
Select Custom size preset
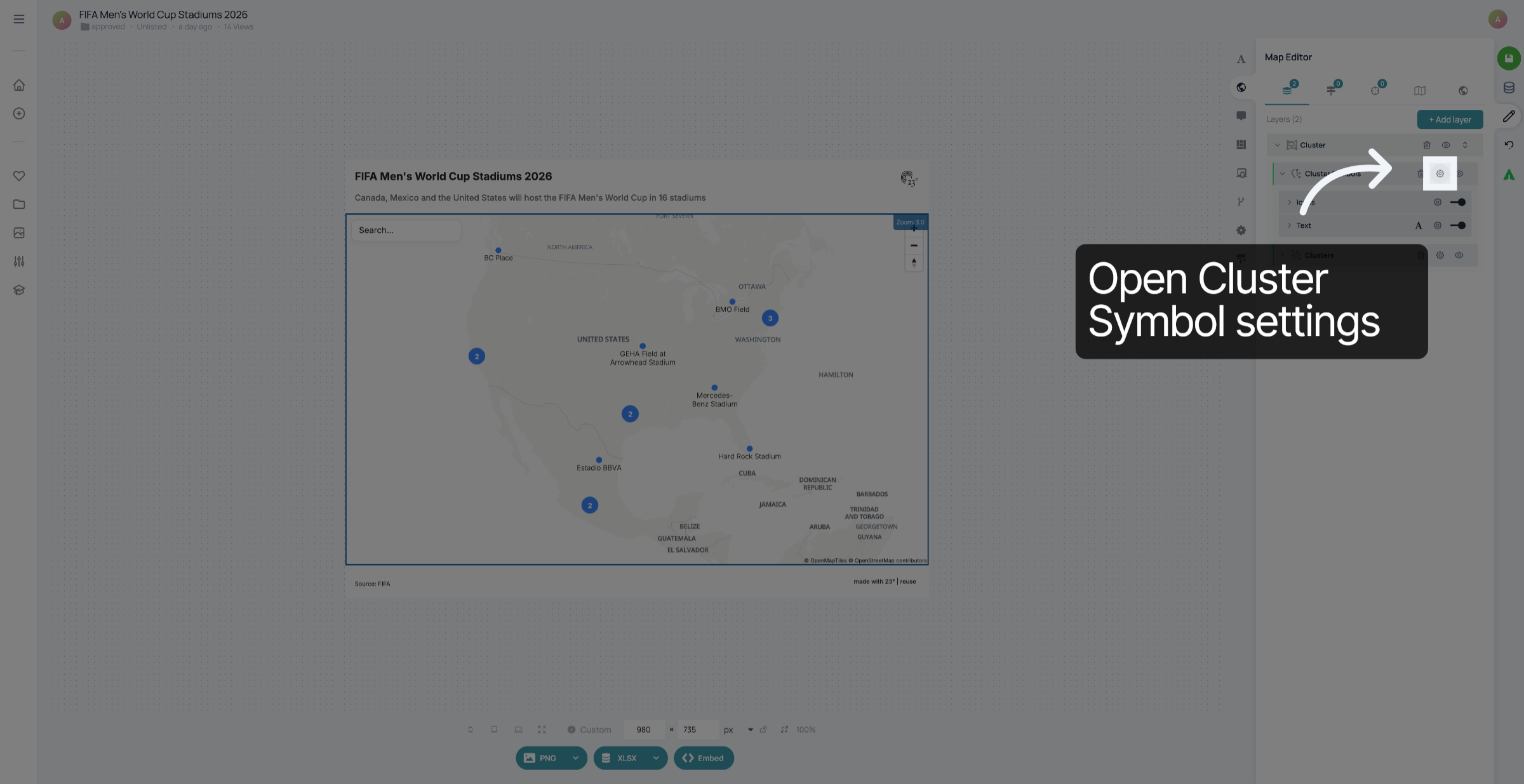click(589, 730)
